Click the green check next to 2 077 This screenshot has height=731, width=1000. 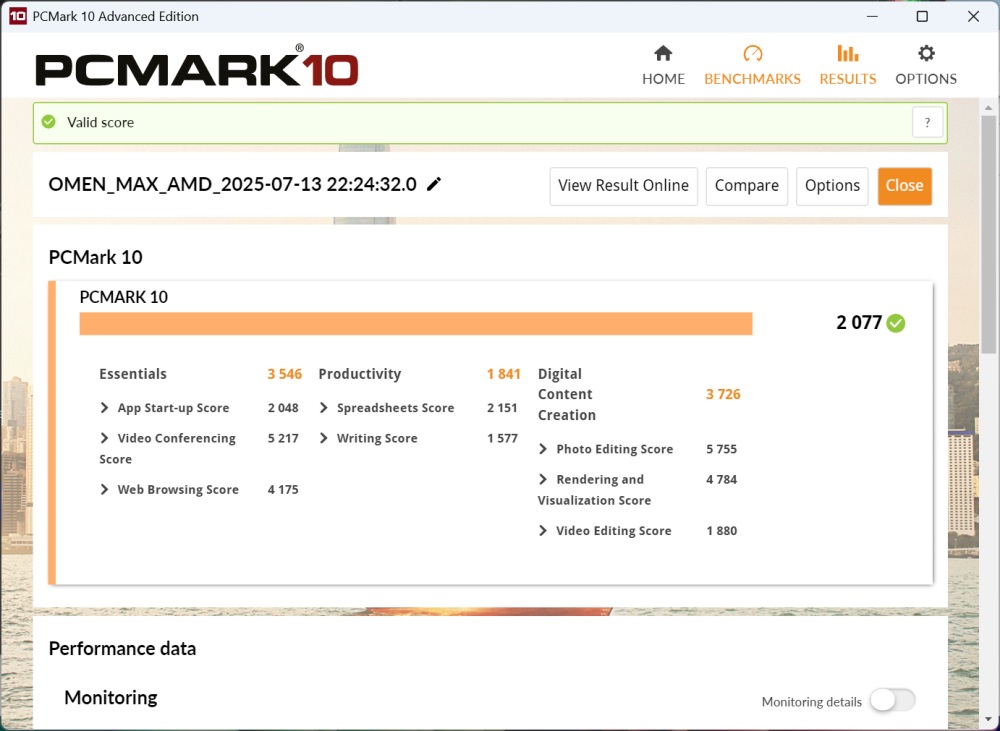(x=896, y=323)
